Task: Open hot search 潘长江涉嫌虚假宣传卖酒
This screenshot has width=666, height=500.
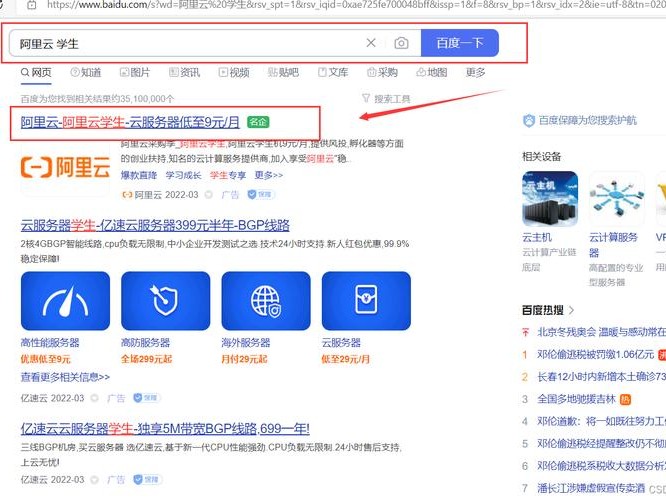Action: click(x=591, y=488)
